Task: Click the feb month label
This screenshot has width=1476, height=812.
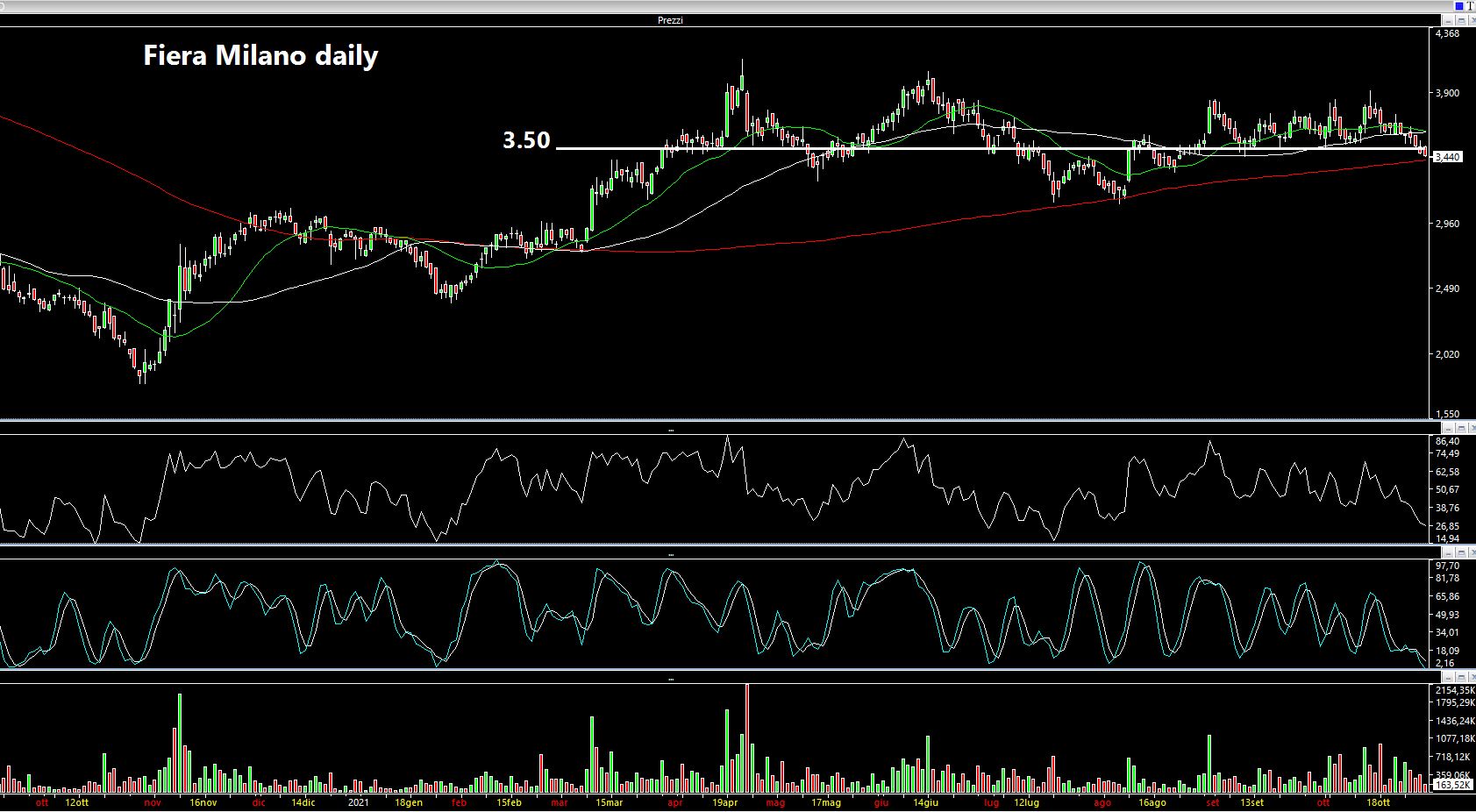Action: 459,802
